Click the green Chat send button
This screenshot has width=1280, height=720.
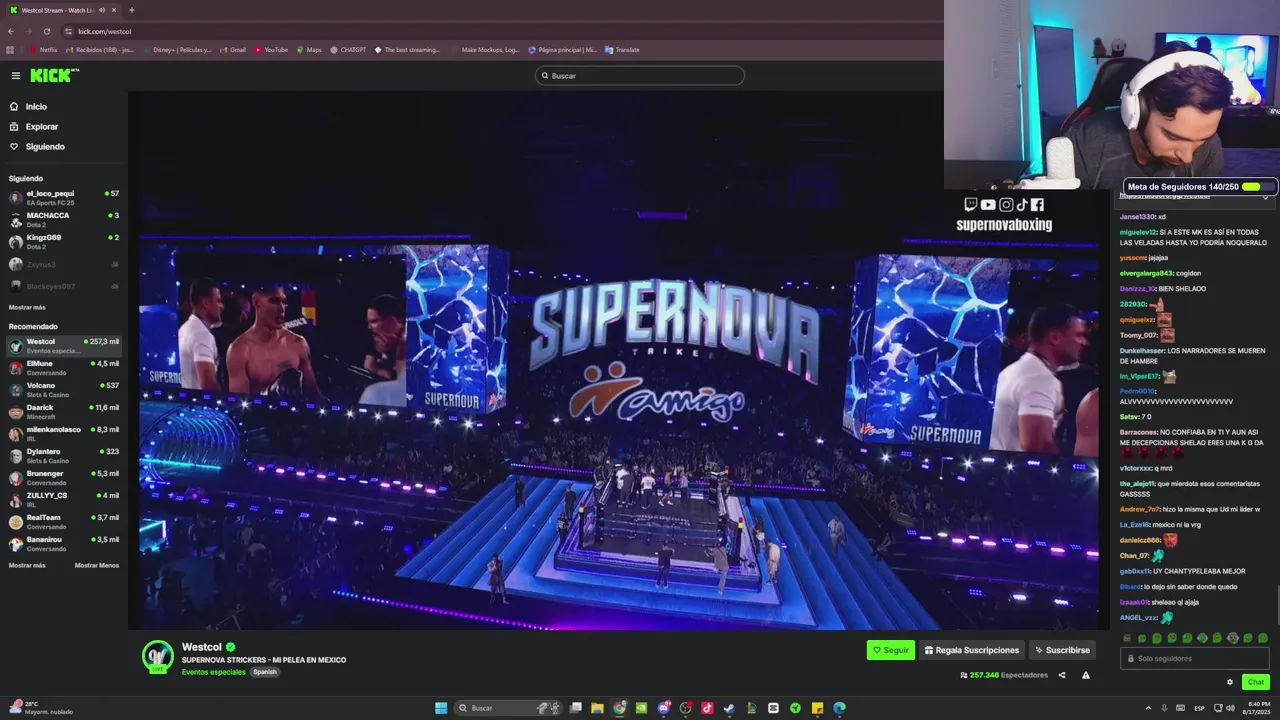1256,682
